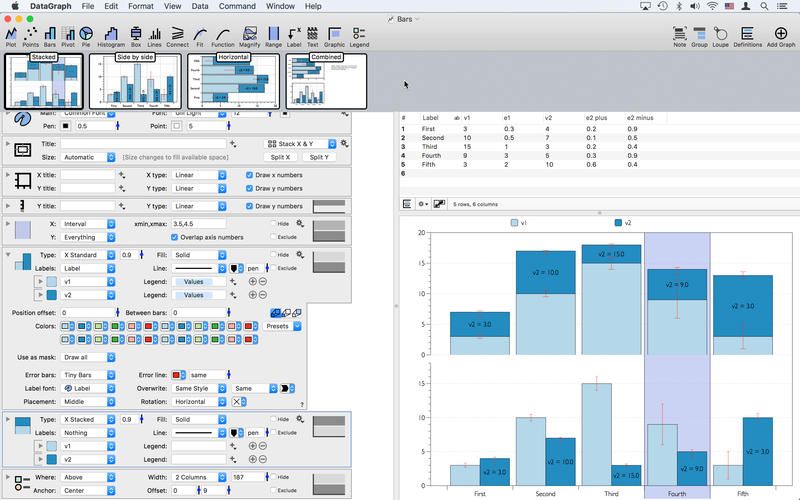Click the Add Graph icon

click(x=781, y=37)
